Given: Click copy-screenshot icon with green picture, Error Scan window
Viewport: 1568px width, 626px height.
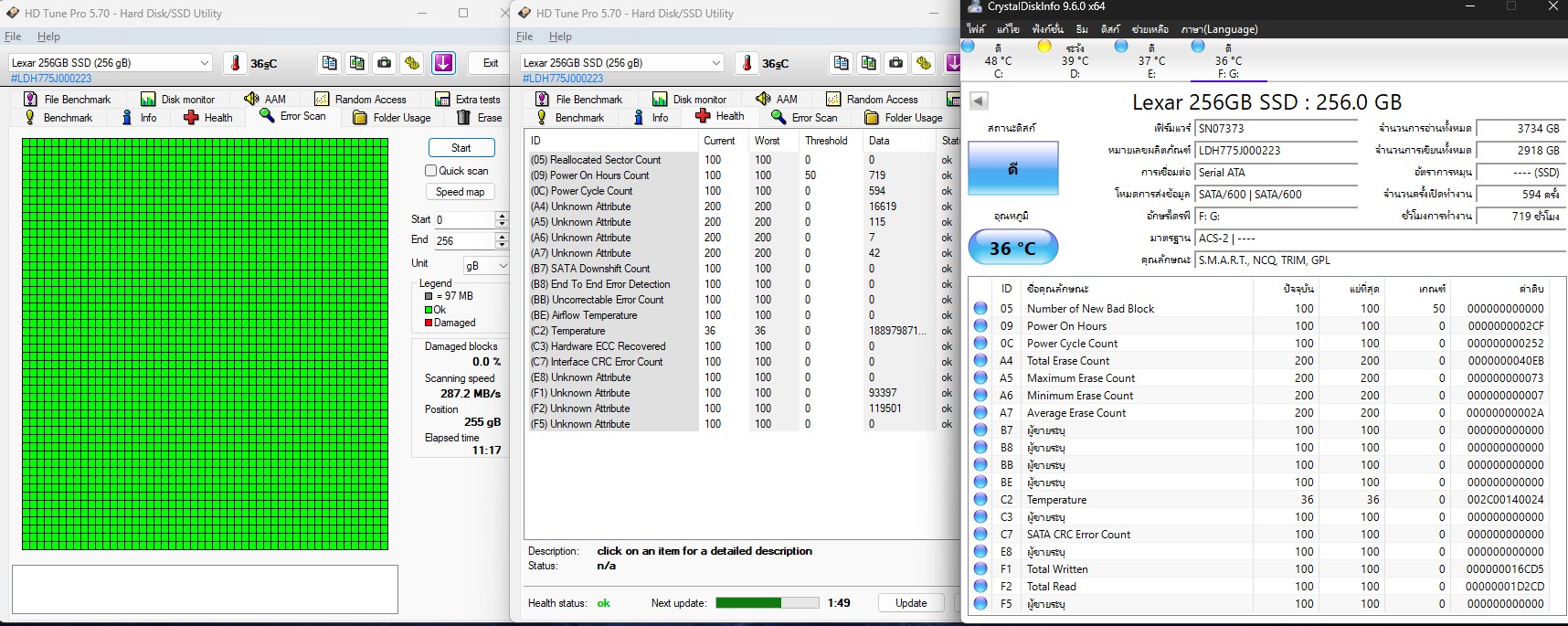Looking at the screenshot, I should click(357, 63).
